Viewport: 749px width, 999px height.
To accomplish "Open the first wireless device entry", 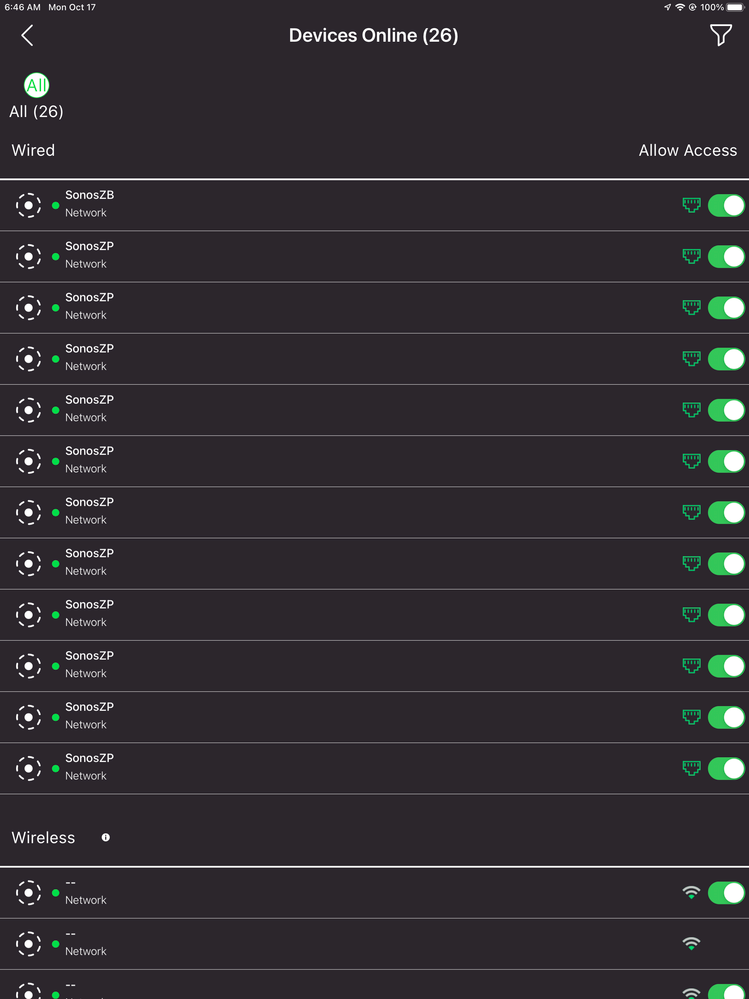I will coord(300,892).
